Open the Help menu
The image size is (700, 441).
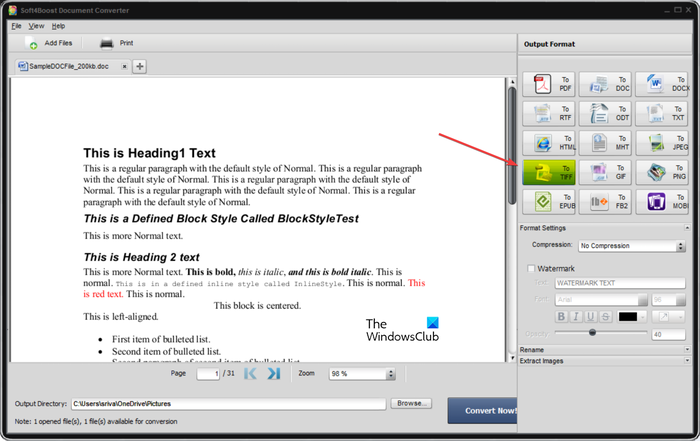pos(58,26)
